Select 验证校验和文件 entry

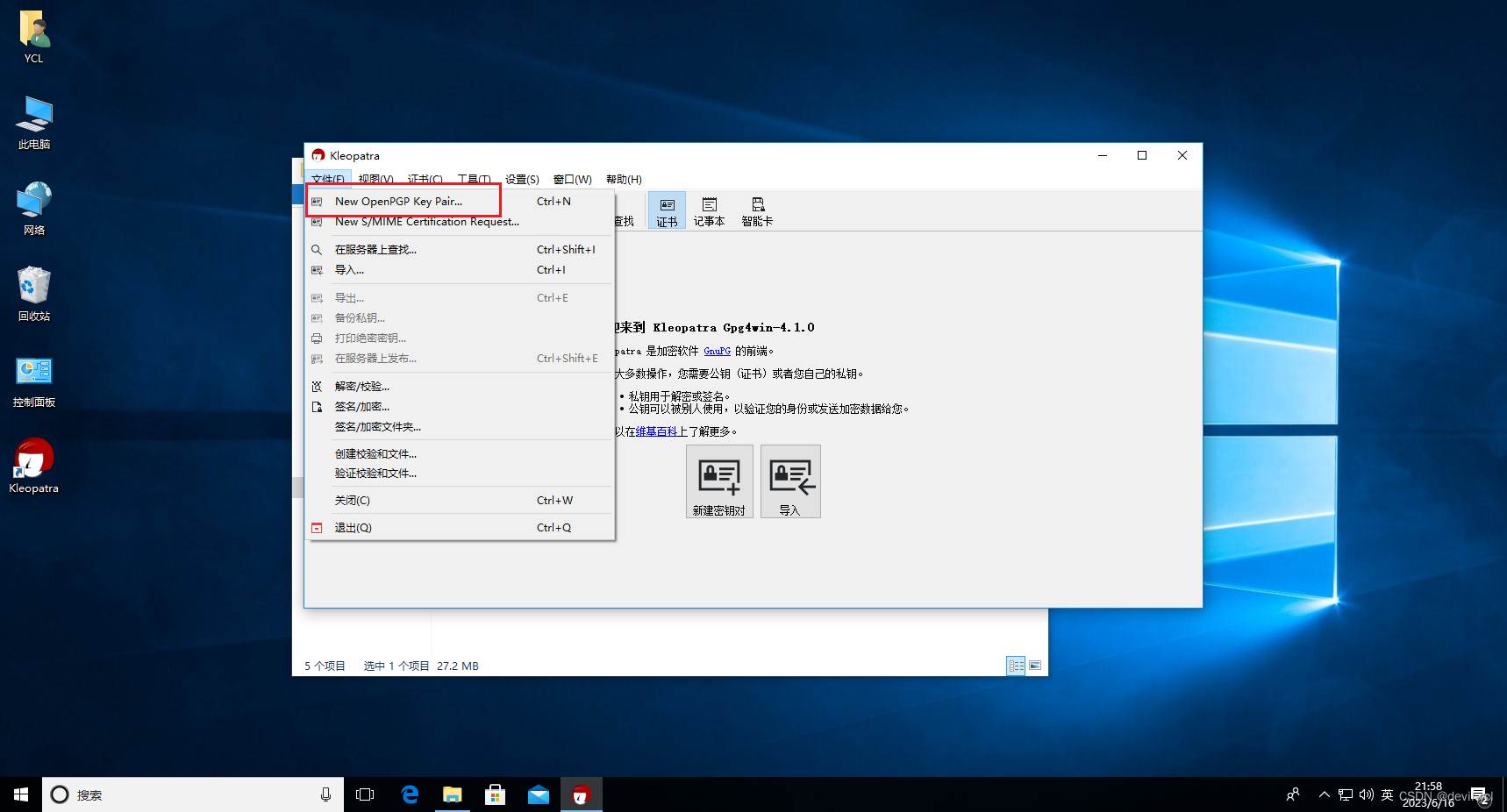460,474
